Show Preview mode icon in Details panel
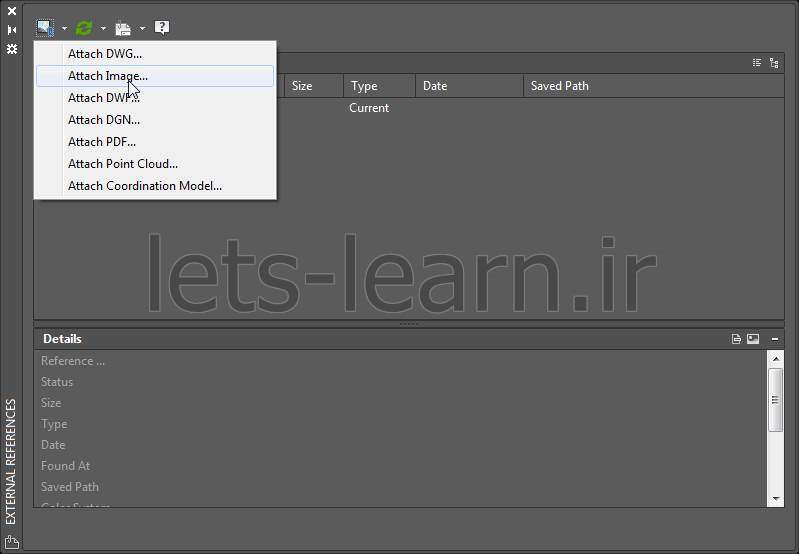This screenshot has width=799, height=554. [753, 338]
